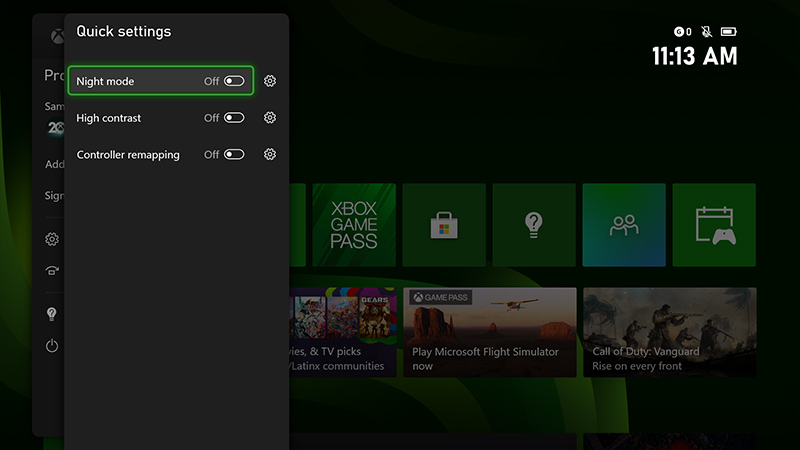Select the High contrast row label
This screenshot has width=800, height=450.
point(109,118)
